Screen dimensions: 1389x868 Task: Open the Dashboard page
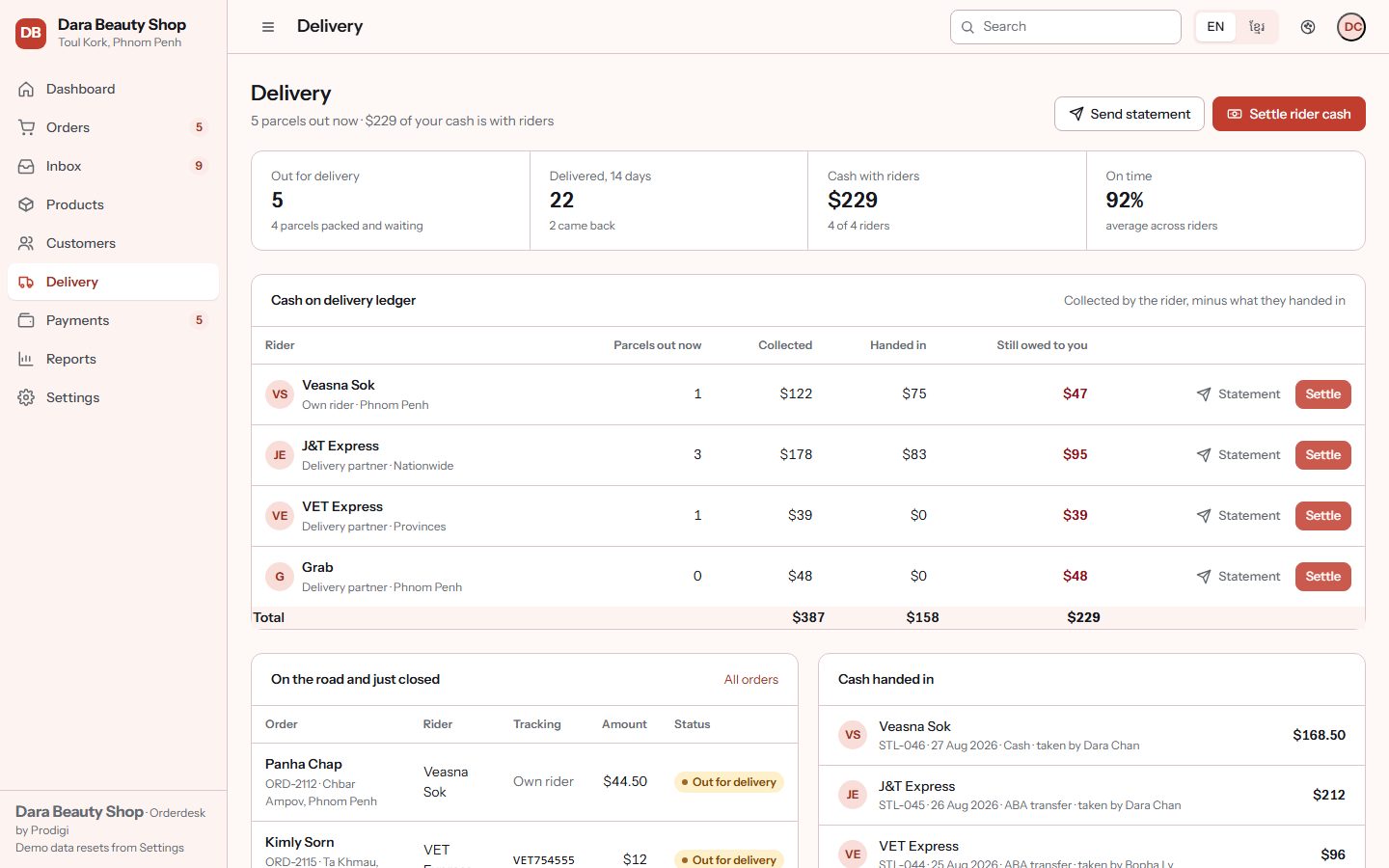pyautogui.click(x=114, y=89)
